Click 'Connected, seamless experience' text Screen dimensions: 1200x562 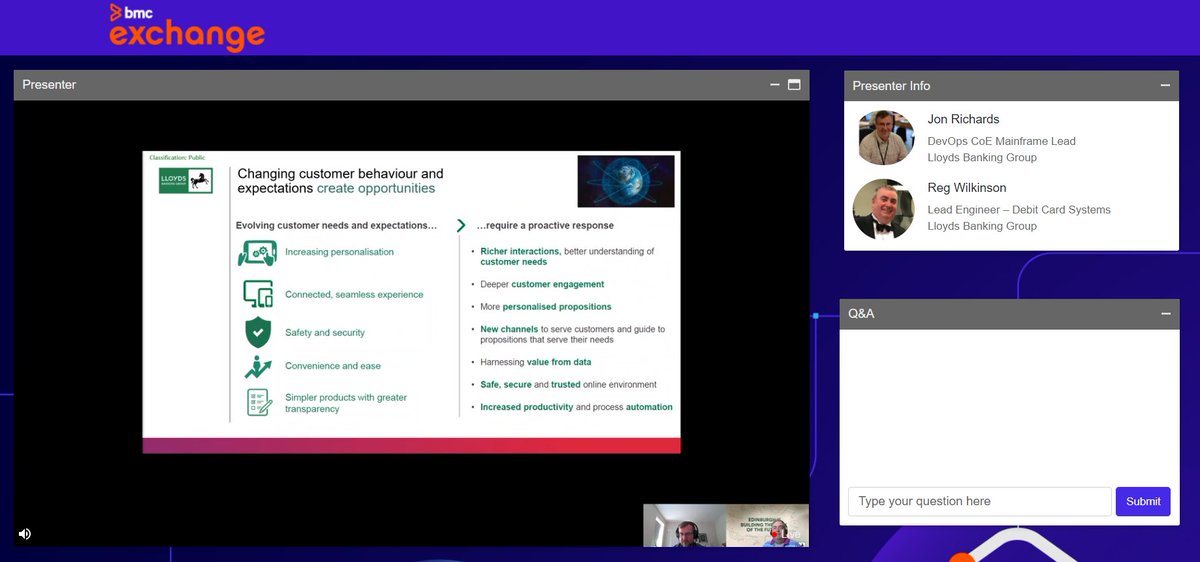click(354, 295)
